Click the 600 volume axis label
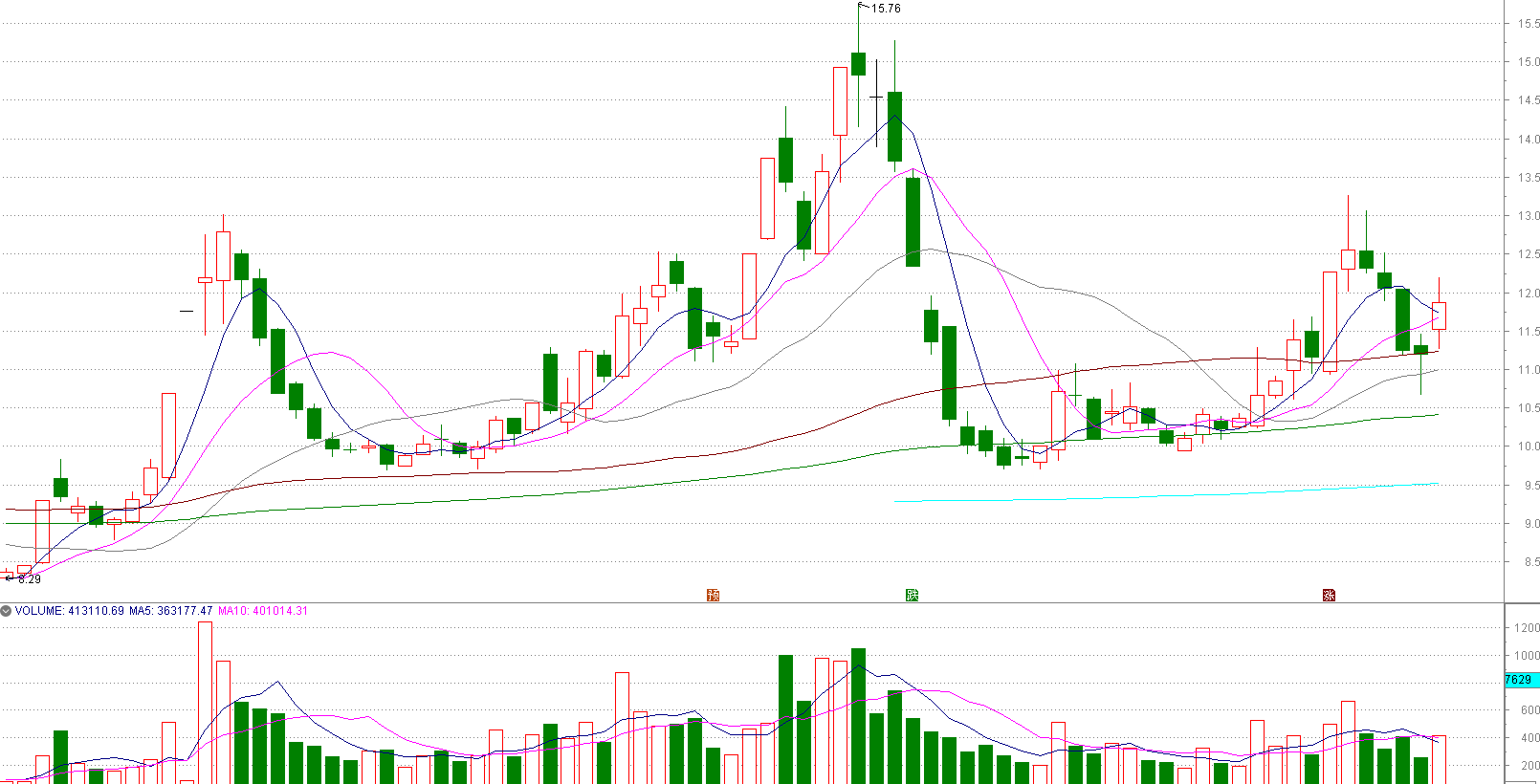1540x784 pixels. [x=1529, y=710]
